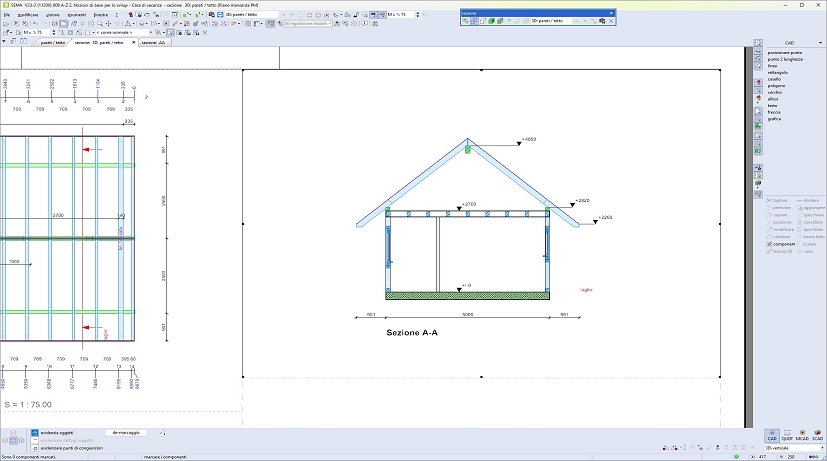Select the 'linea' drawing tool
The height and width of the screenshot is (461, 827).
coord(772,65)
